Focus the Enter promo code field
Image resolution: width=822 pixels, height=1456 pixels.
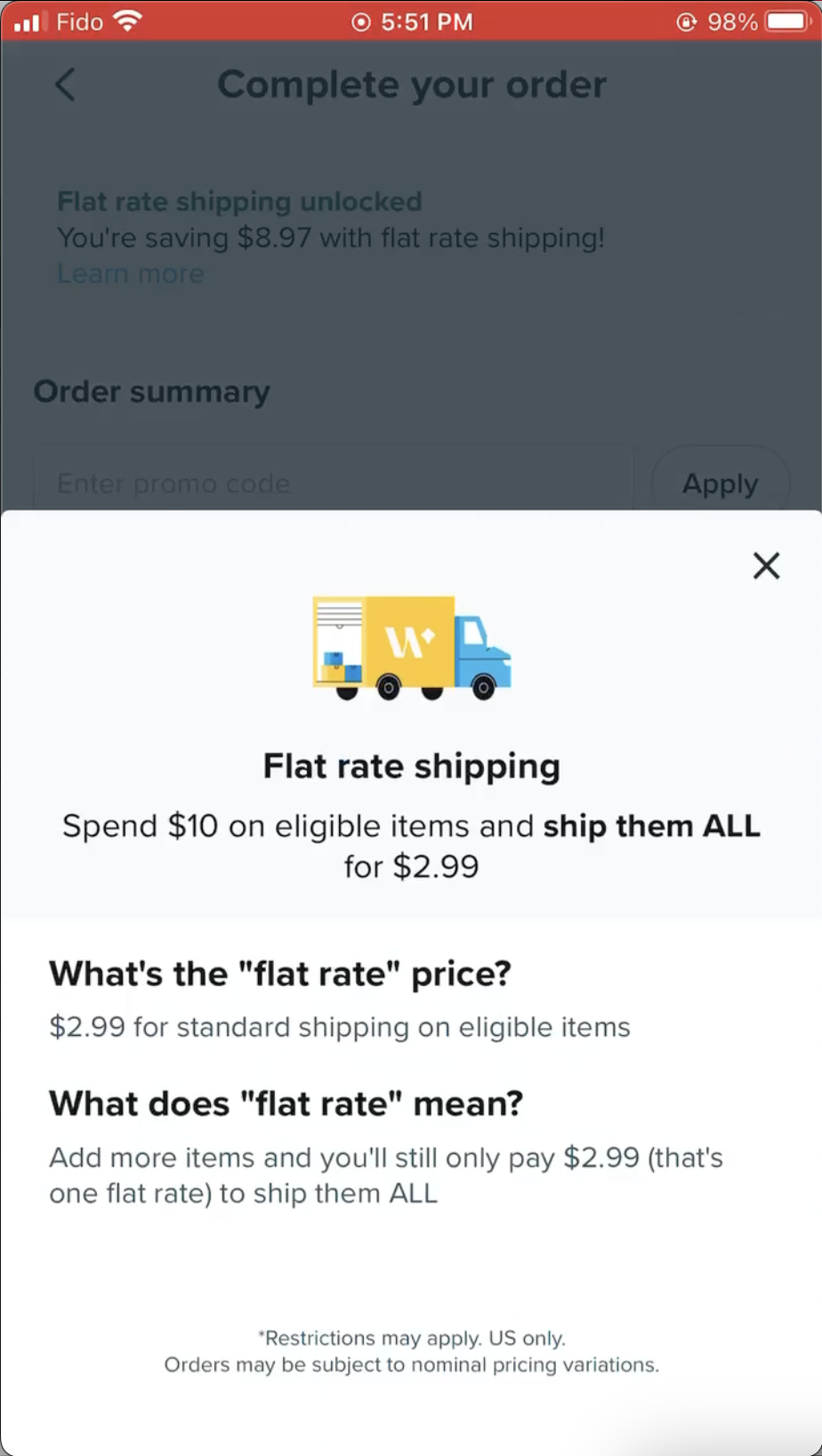(334, 483)
